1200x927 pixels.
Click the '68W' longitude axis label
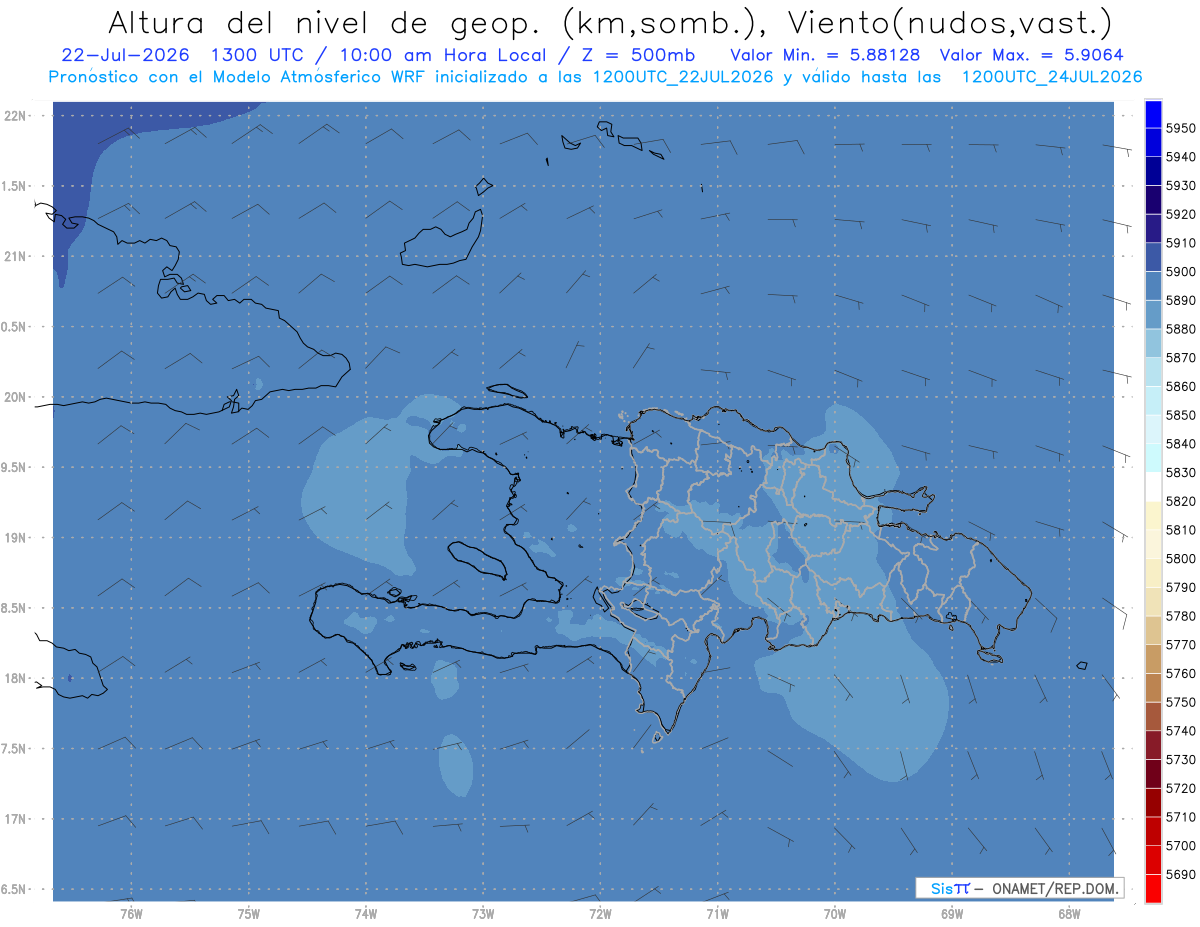[x=1069, y=913]
